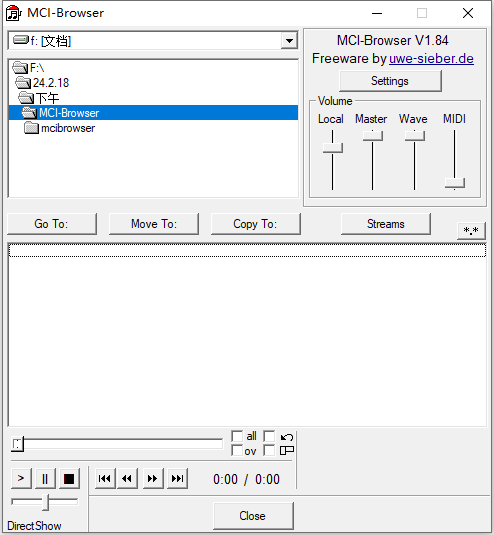
Task: Tick the 'ov' checkbox
Action: [x=237, y=450]
